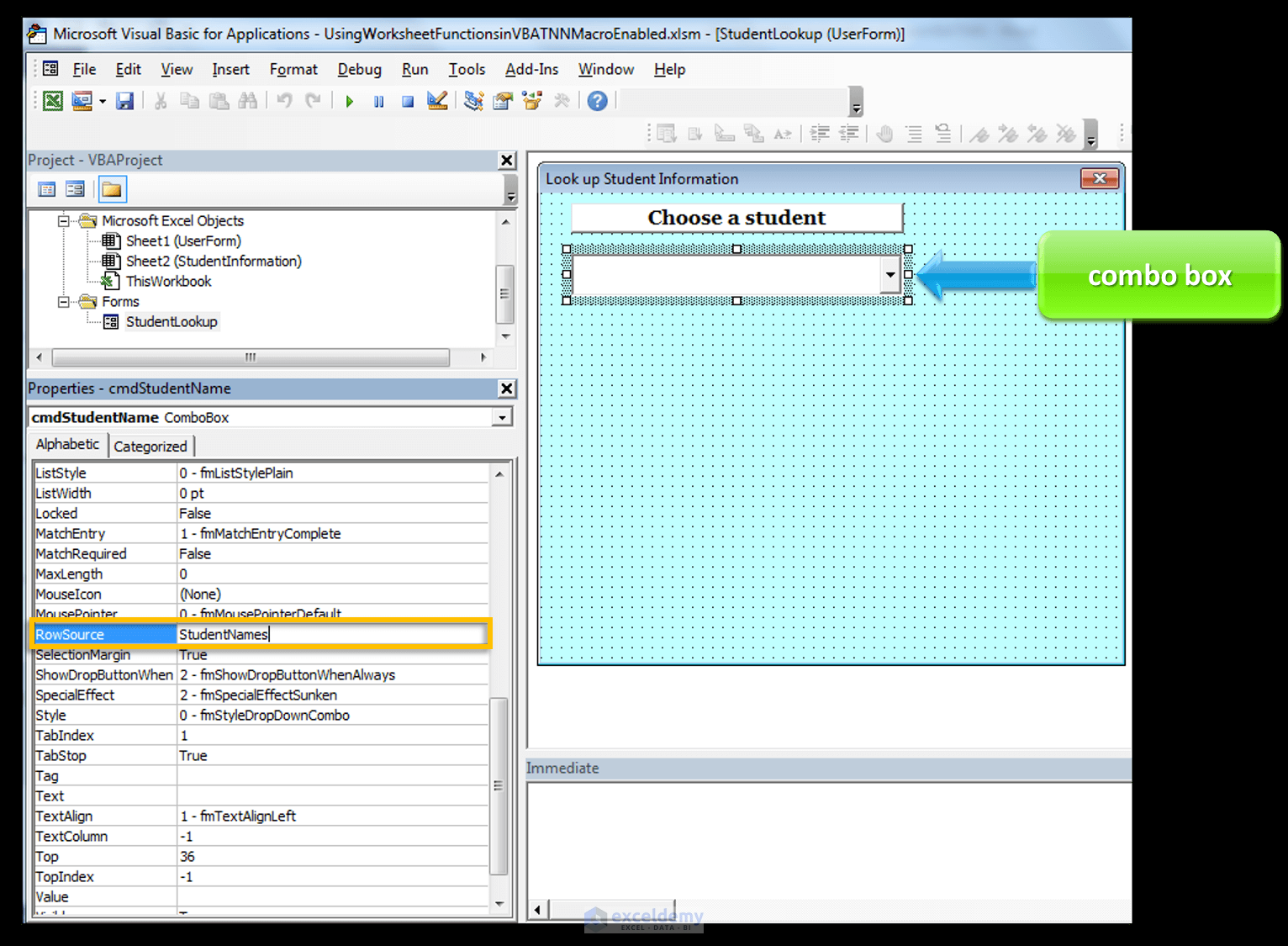Click the blue Help question mark icon
The width and height of the screenshot is (1288, 946).
tap(597, 102)
